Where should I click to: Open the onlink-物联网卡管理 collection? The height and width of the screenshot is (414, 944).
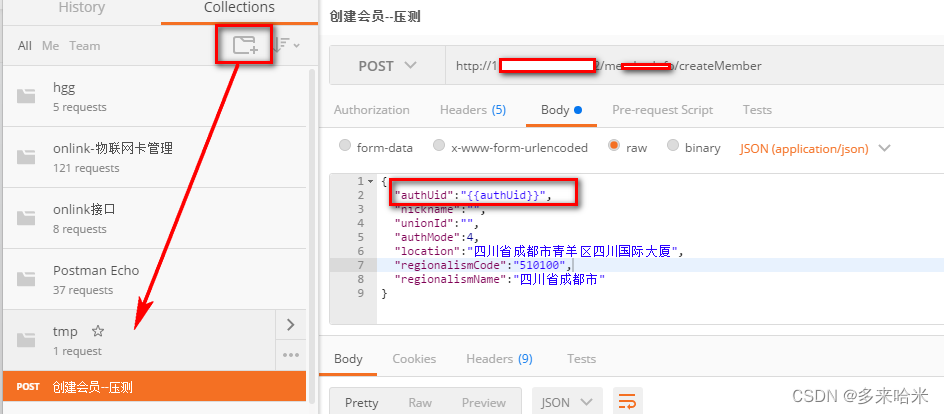(155, 157)
